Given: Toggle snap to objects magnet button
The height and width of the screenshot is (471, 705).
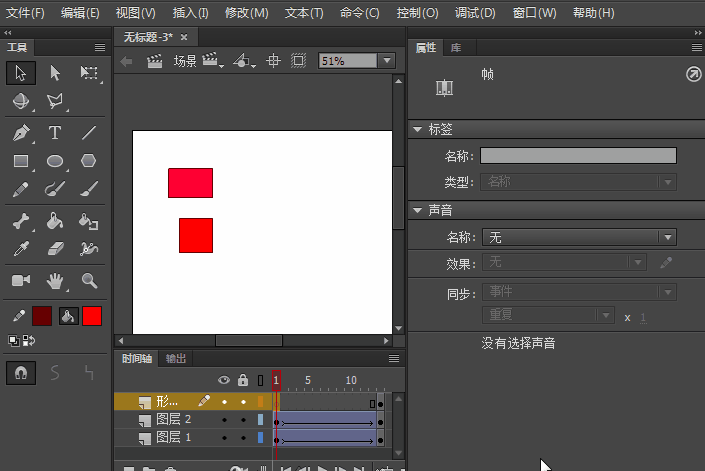Looking at the screenshot, I should pos(21,372).
